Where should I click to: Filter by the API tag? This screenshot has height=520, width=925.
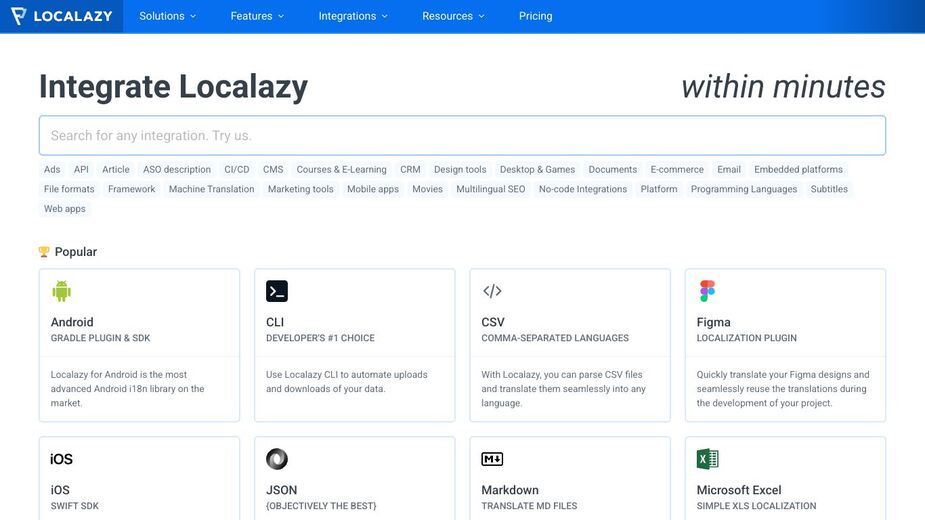[x=81, y=169]
